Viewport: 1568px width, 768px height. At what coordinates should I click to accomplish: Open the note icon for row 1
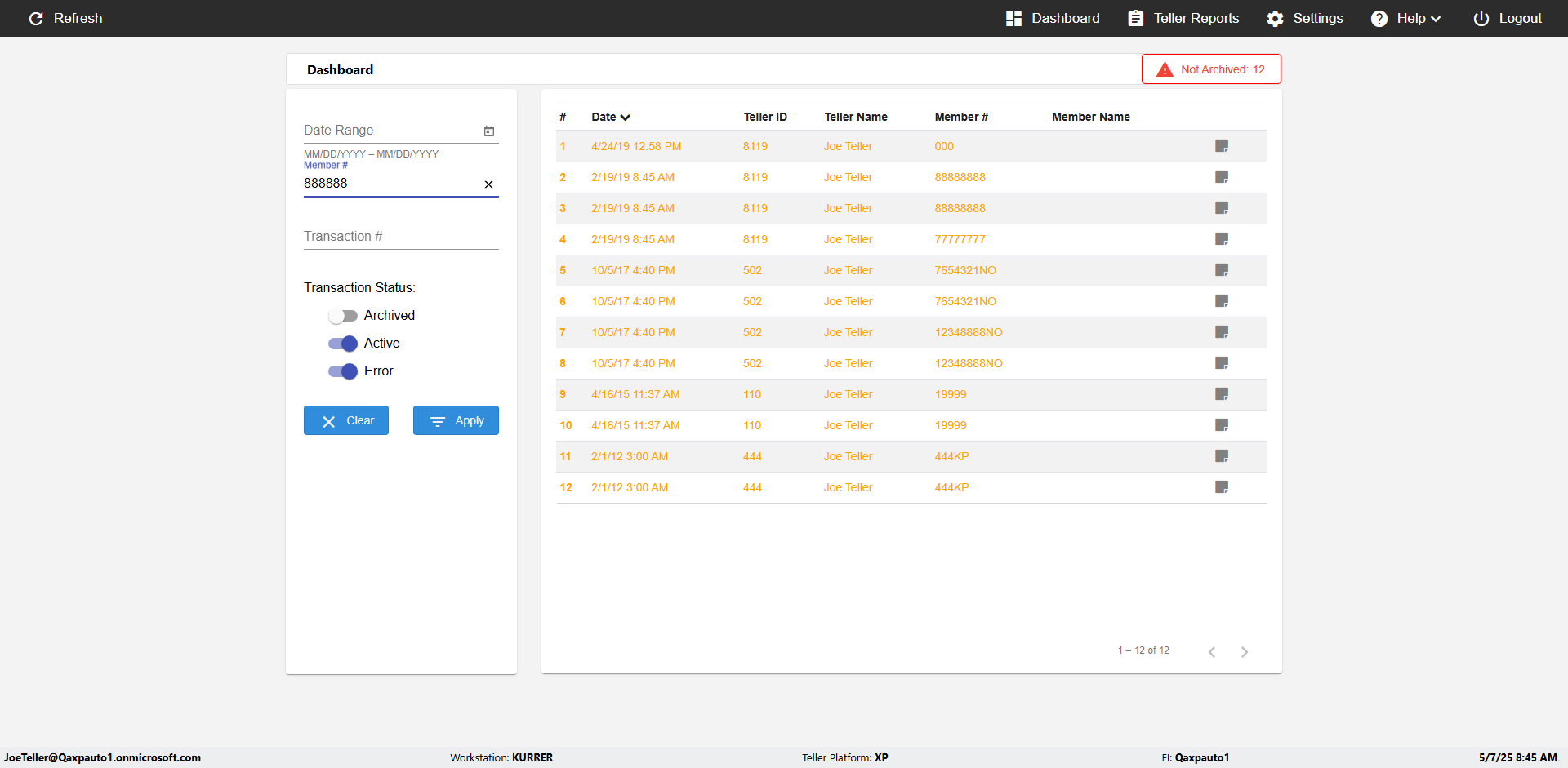pyautogui.click(x=1222, y=146)
